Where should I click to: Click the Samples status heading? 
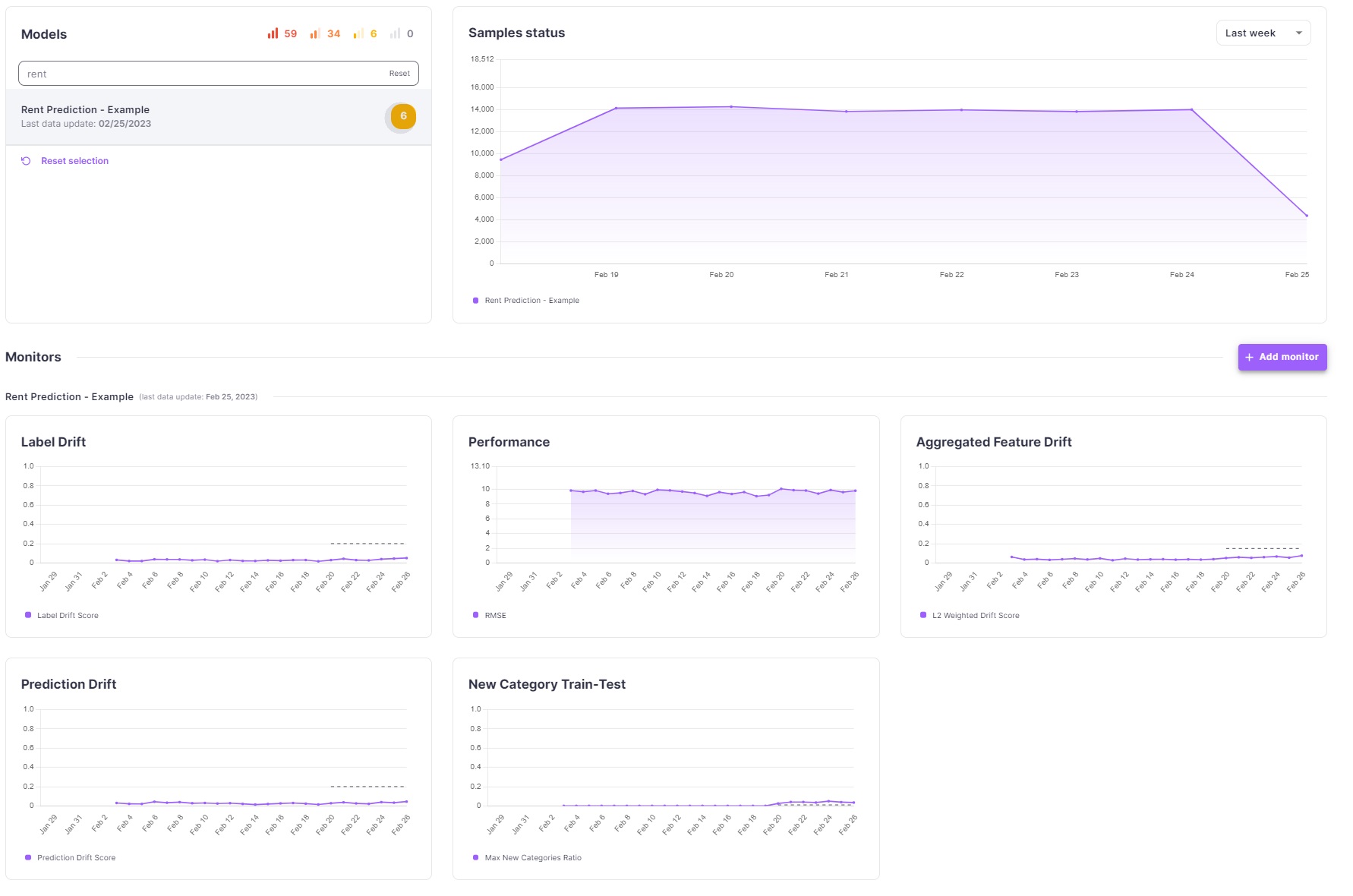516,33
